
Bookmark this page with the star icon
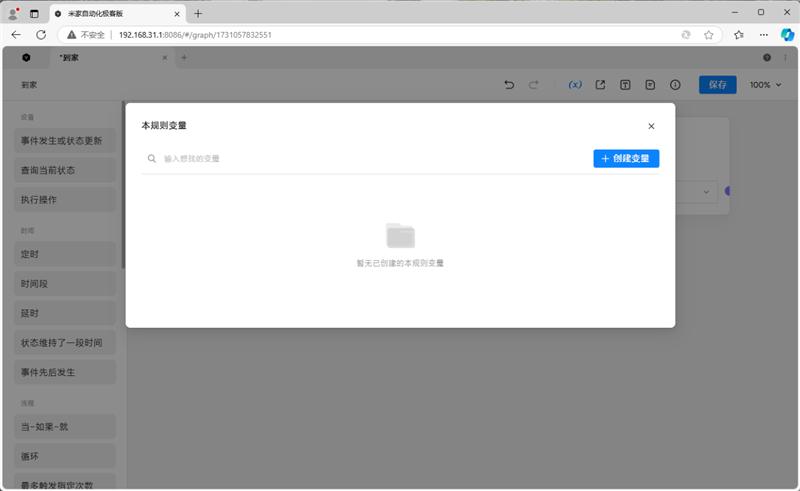(709, 35)
